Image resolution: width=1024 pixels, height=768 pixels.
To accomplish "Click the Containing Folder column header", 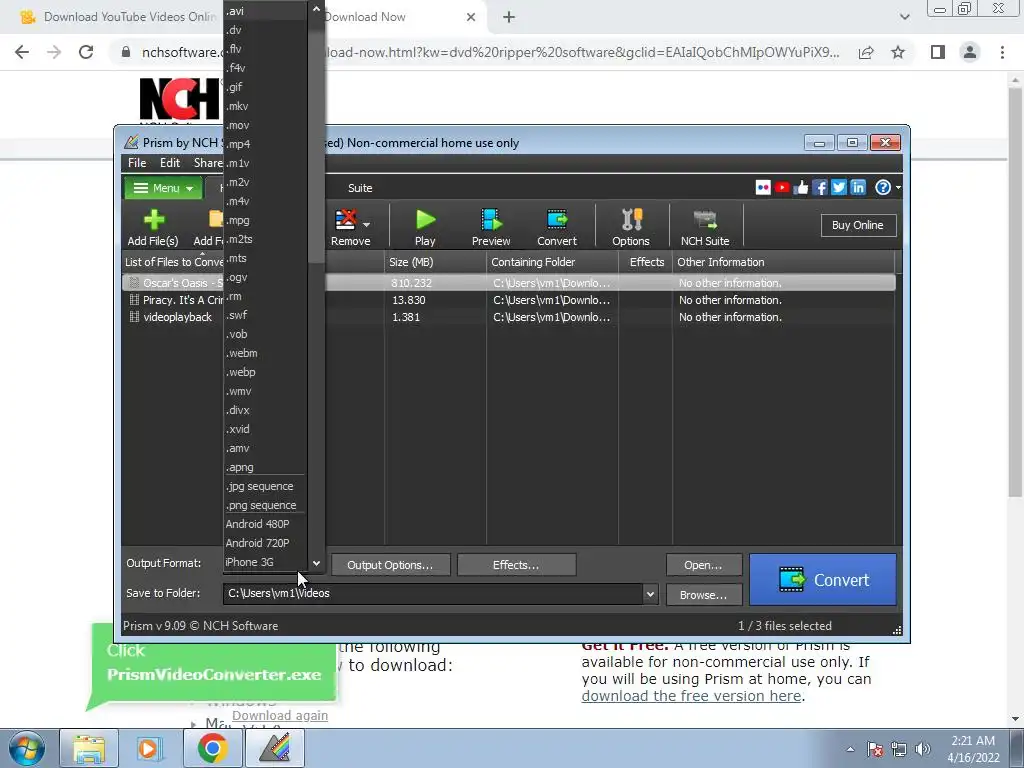I will (552, 263).
